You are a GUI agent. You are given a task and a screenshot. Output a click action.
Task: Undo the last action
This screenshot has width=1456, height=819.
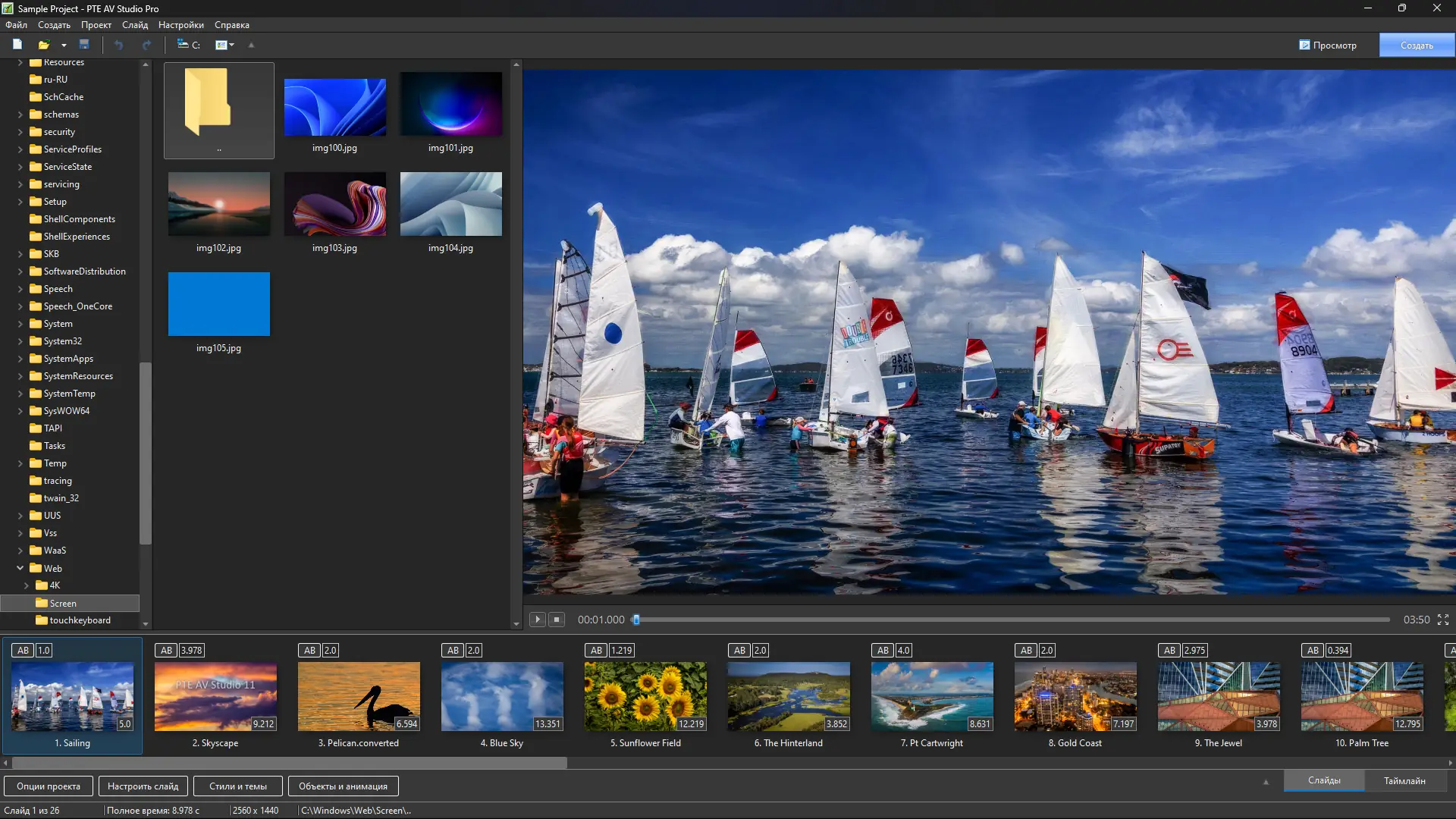click(119, 45)
